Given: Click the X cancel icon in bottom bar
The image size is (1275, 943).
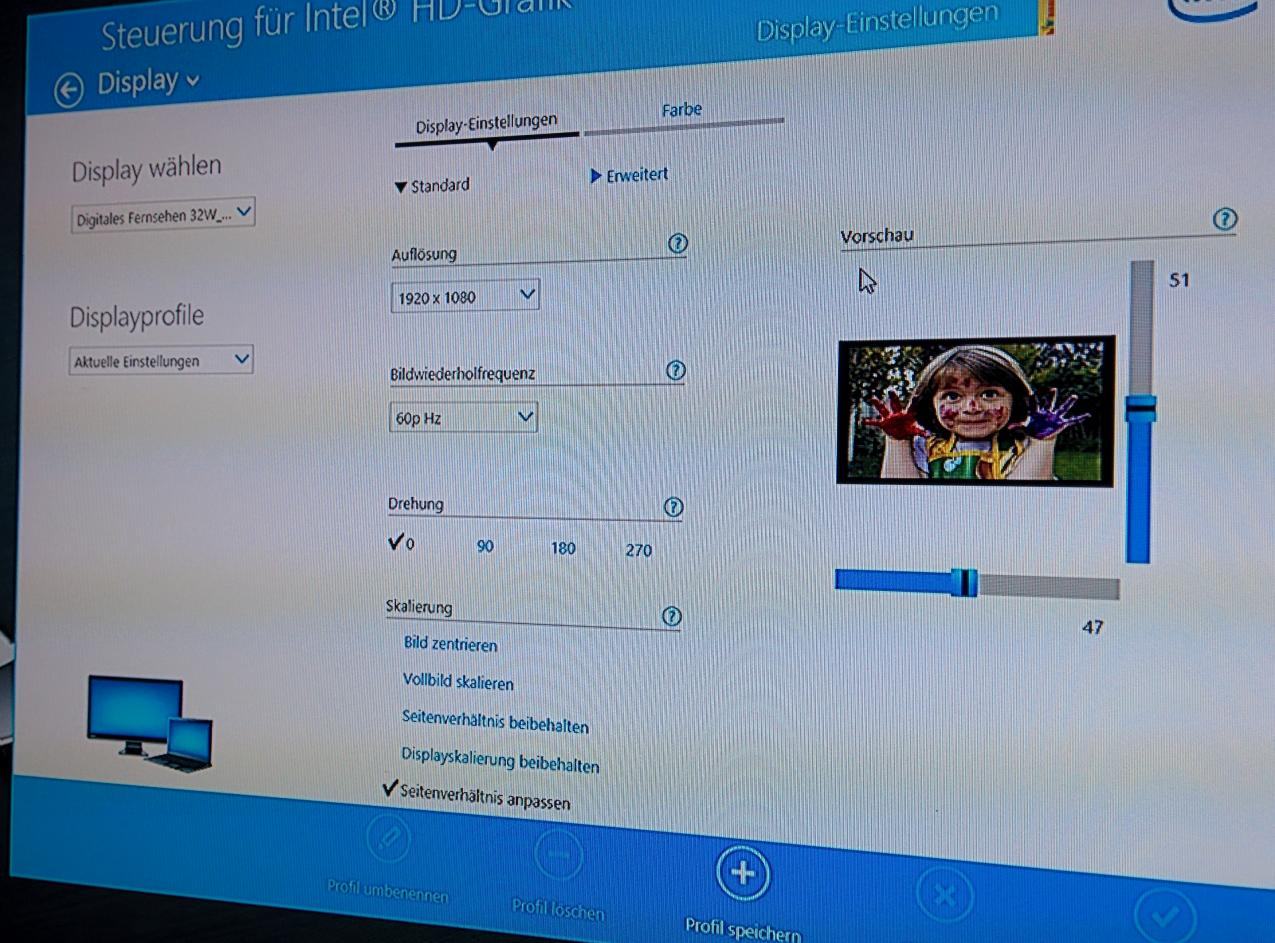Looking at the screenshot, I should point(944,893).
